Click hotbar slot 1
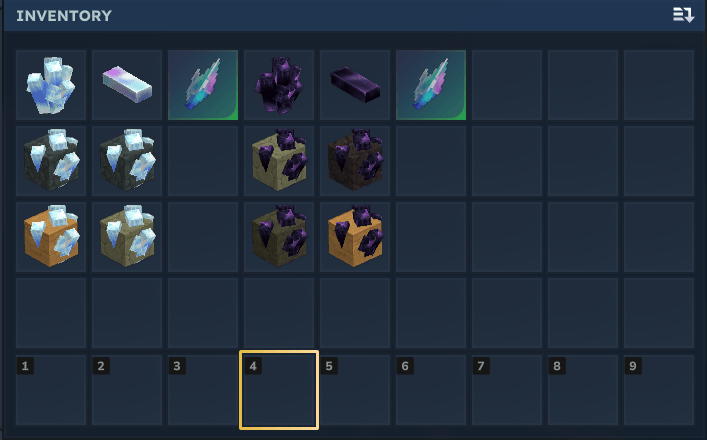This screenshot has height=440, width=707. coord(51,390)
